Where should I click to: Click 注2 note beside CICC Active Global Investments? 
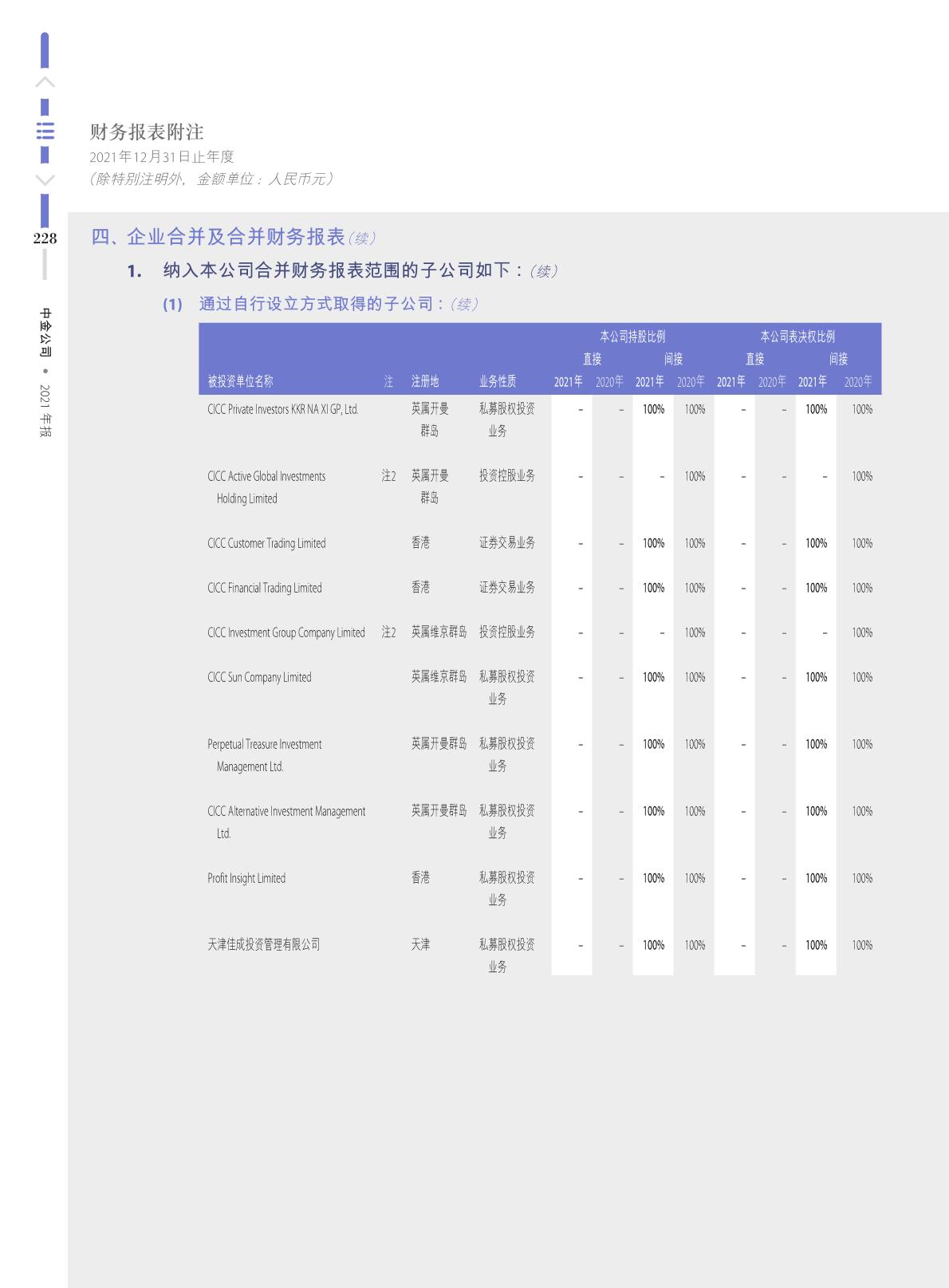(x=388, y=476)
